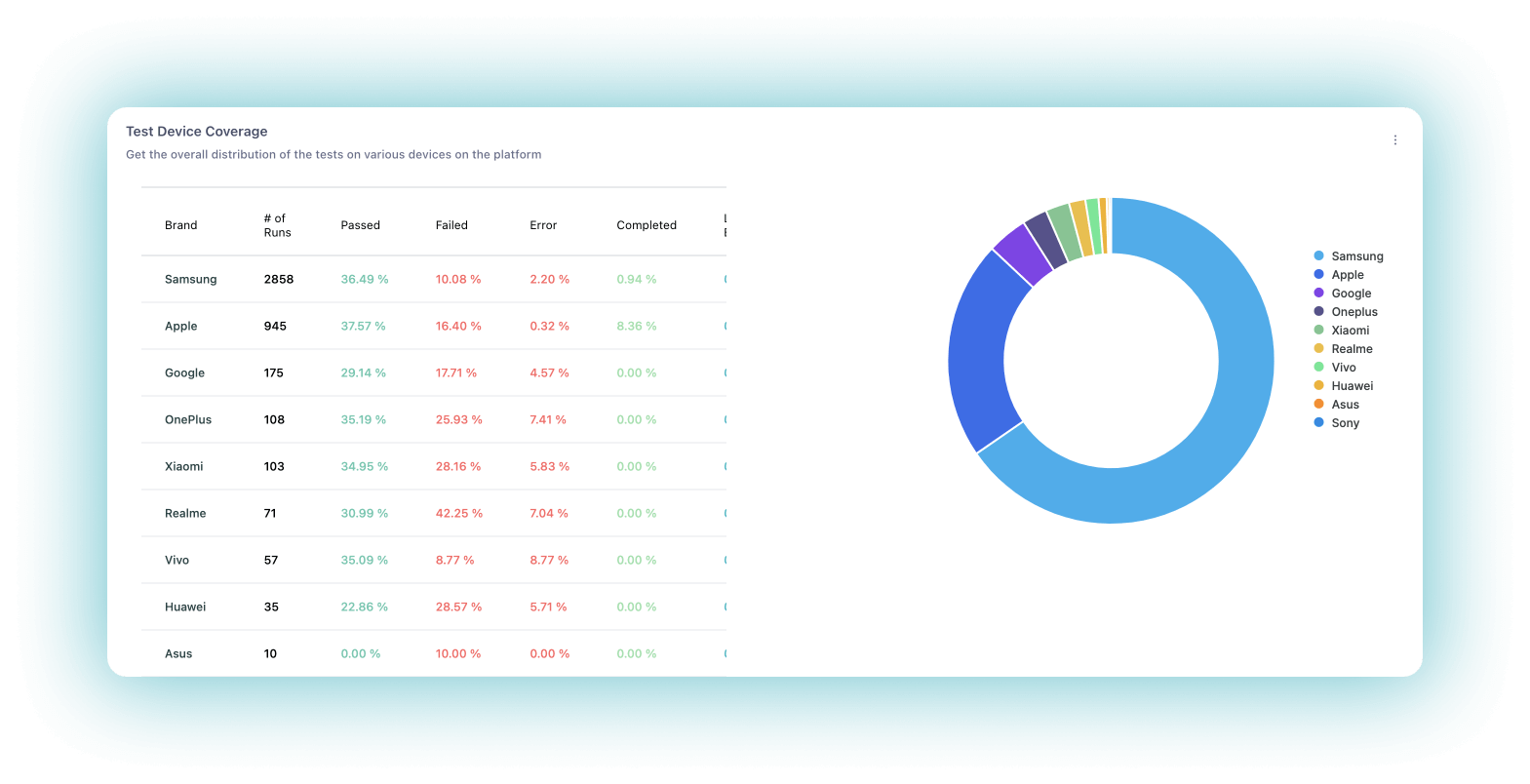Click the Samsung brand row
Viewport: 1530px width, 784px height.
tap(434, 279)
